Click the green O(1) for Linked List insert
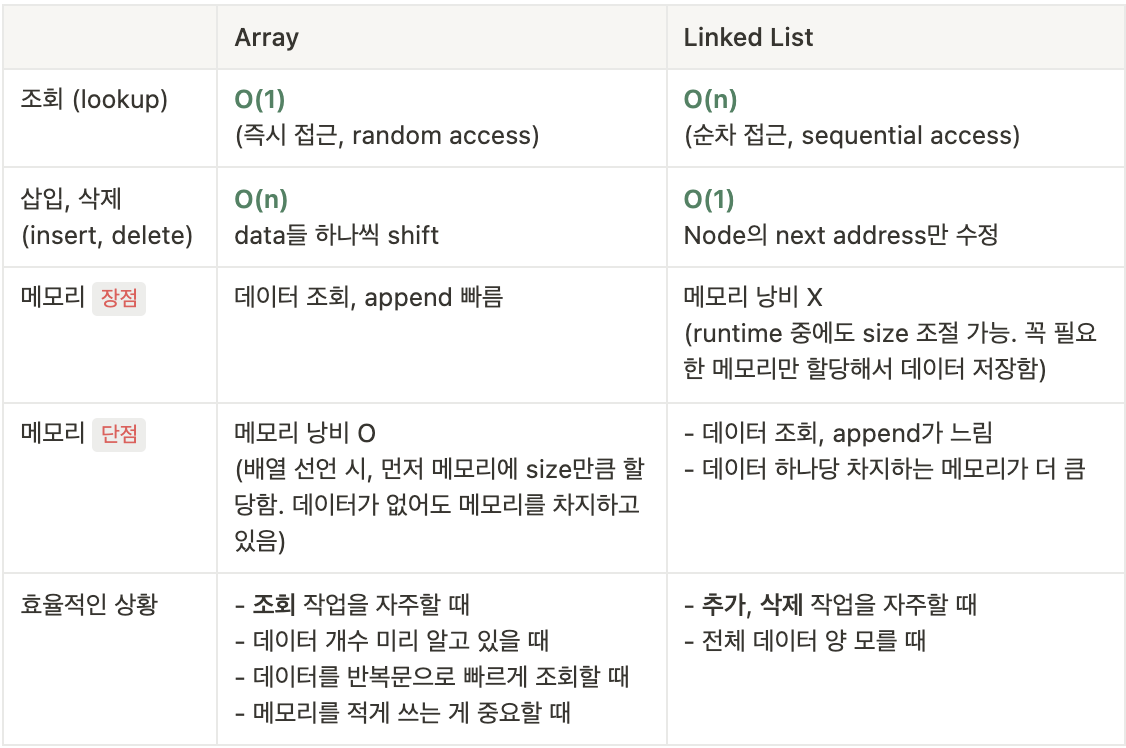1126x748 pixels. tap(709, 199)
